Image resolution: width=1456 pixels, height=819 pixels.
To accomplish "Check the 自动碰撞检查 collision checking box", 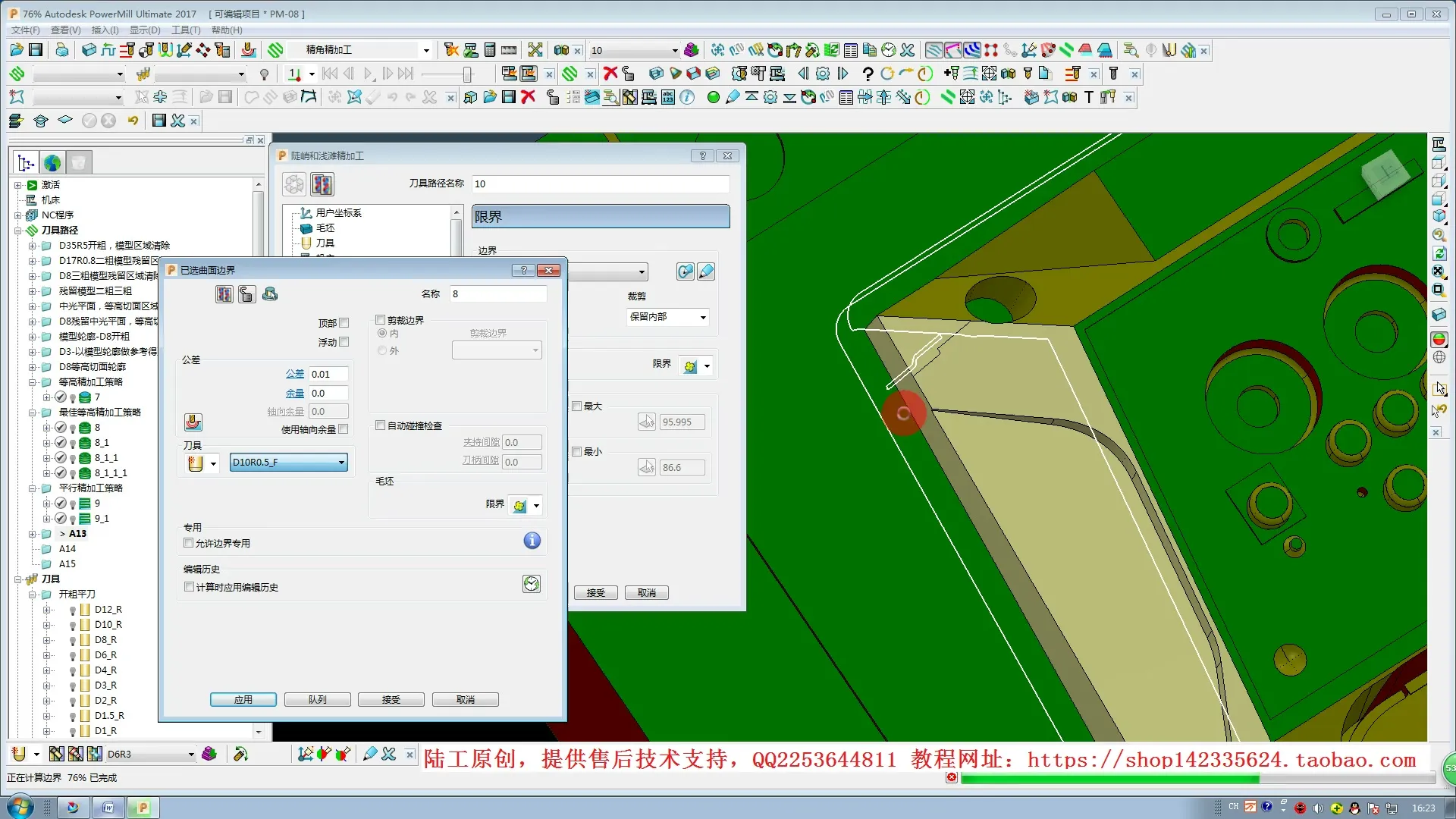I will 381,425.
